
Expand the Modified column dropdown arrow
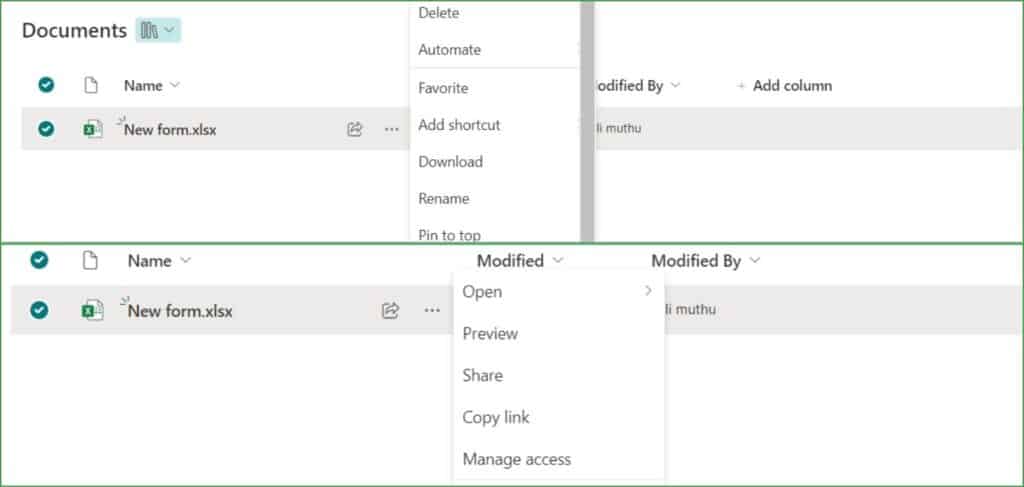pos(557,261)
